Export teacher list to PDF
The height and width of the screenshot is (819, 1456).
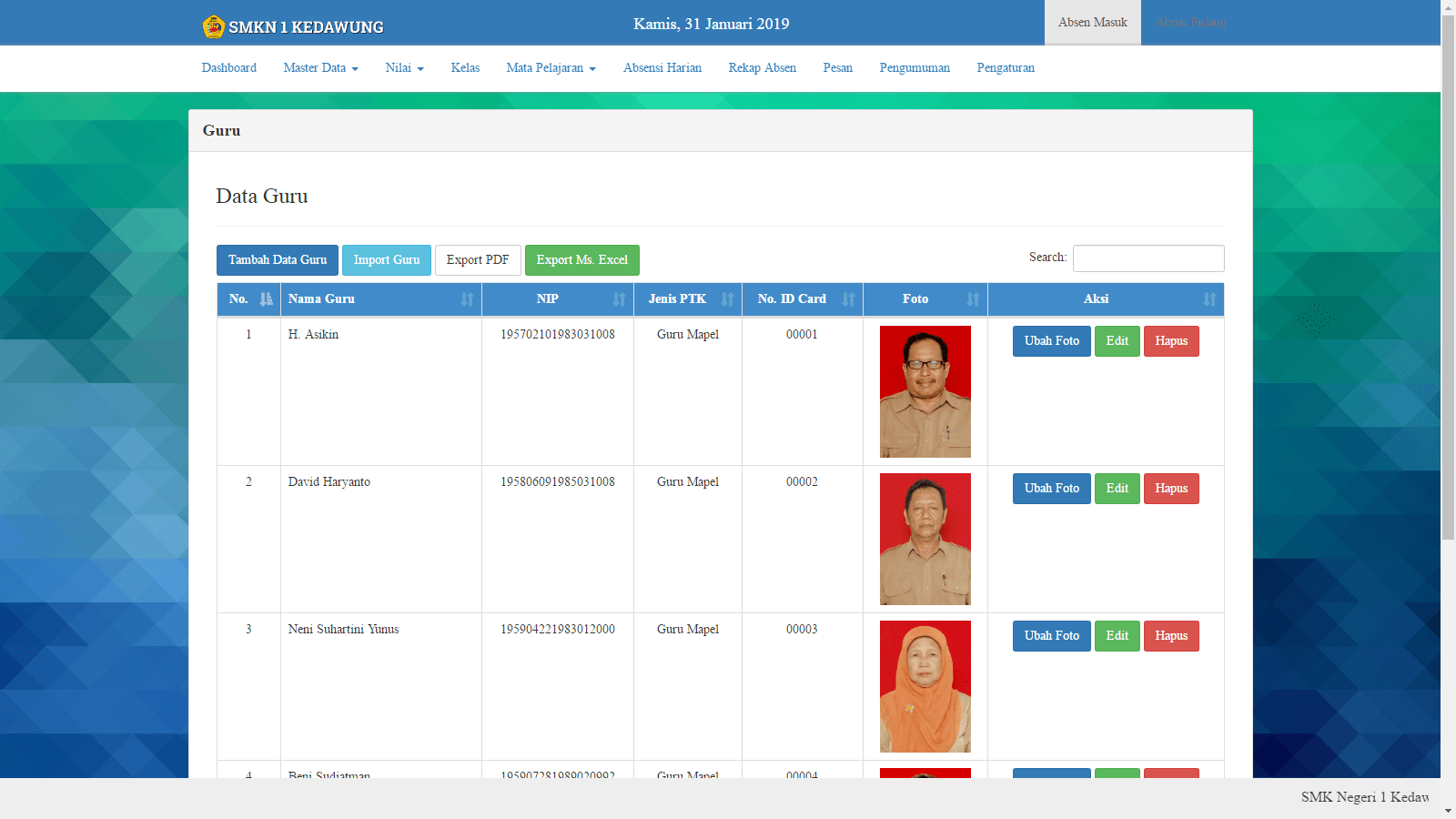click(x=478, y=260)
